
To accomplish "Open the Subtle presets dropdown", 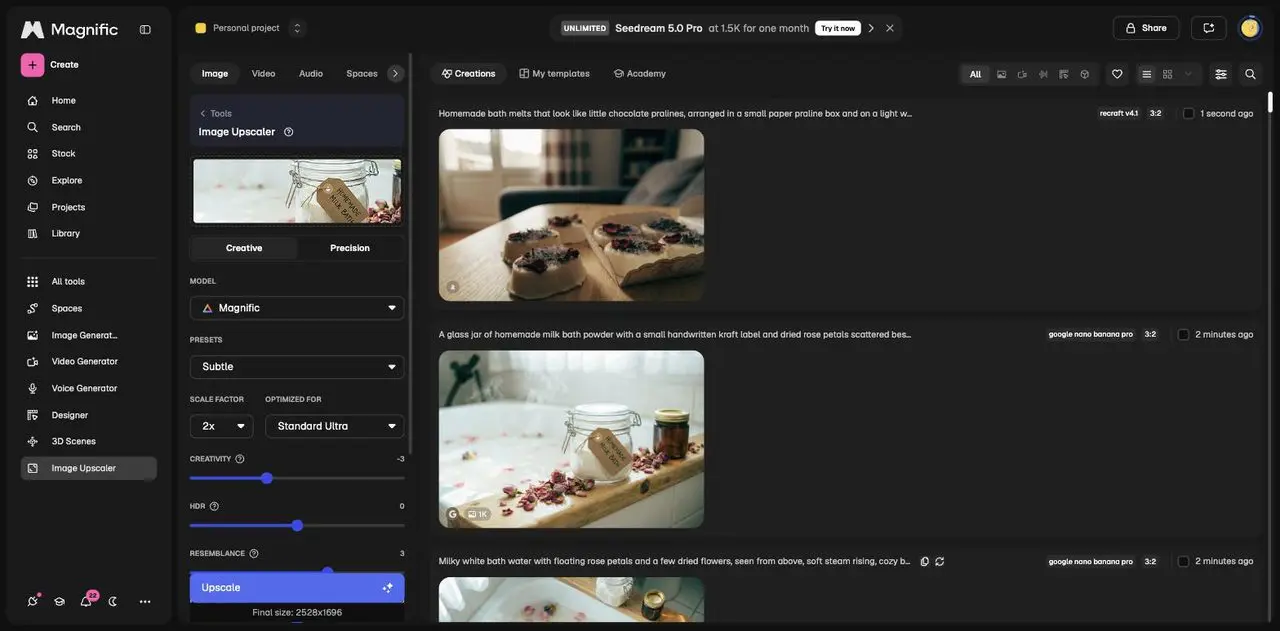I will pyautogui.click(x=297, y=367).
